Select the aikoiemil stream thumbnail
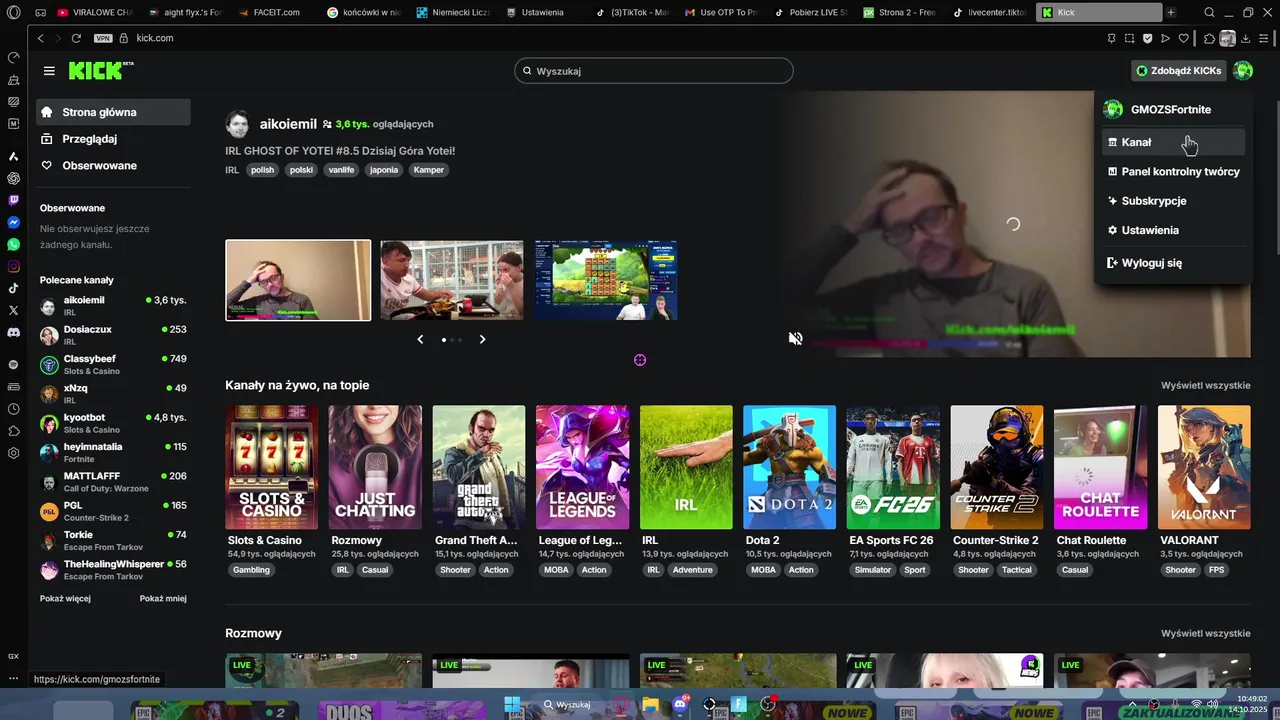The height and width of the screenshot is (720, 1280). tap(298, 280)
